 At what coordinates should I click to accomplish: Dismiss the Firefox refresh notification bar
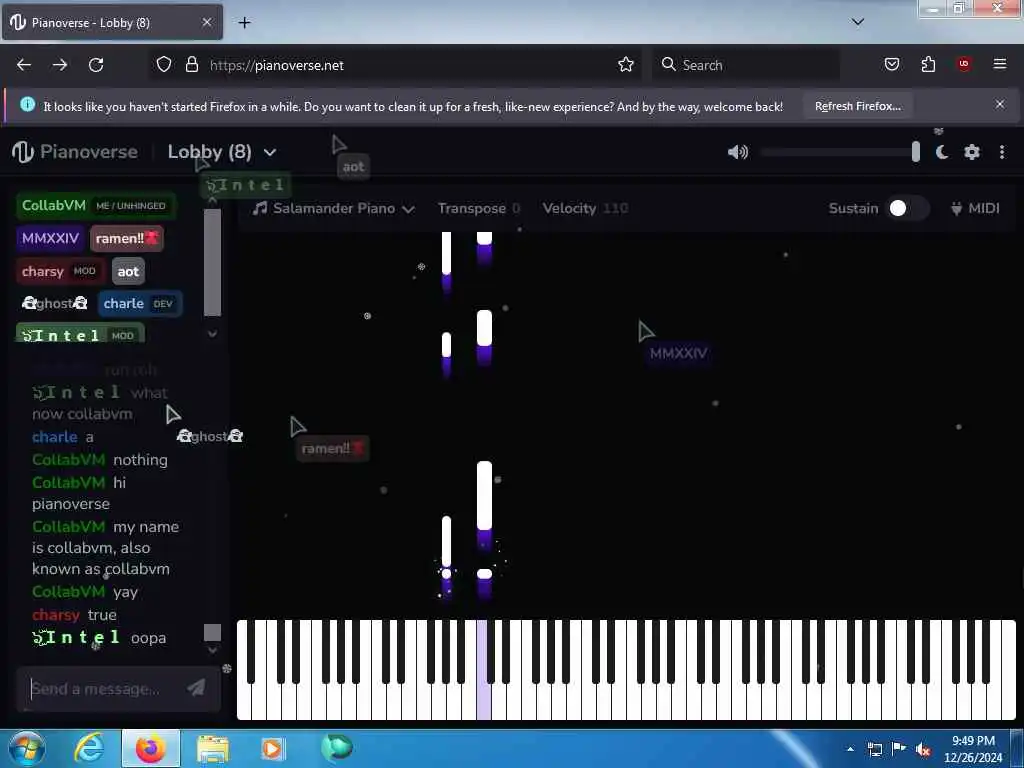[x=1000, y=104]
